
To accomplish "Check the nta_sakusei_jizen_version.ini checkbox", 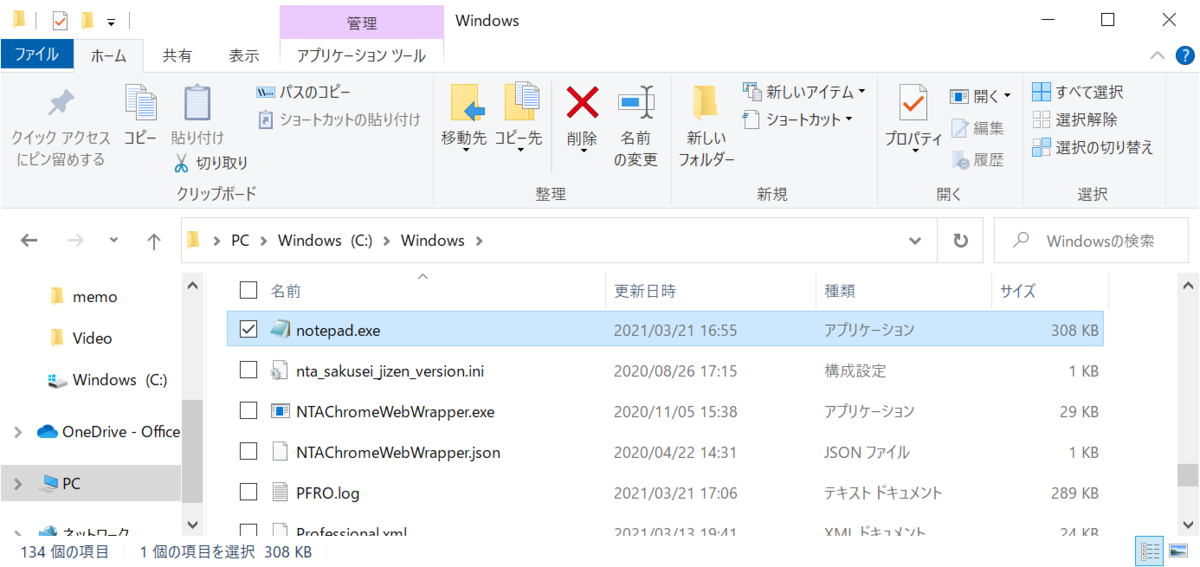I will [x=249, y=371].
